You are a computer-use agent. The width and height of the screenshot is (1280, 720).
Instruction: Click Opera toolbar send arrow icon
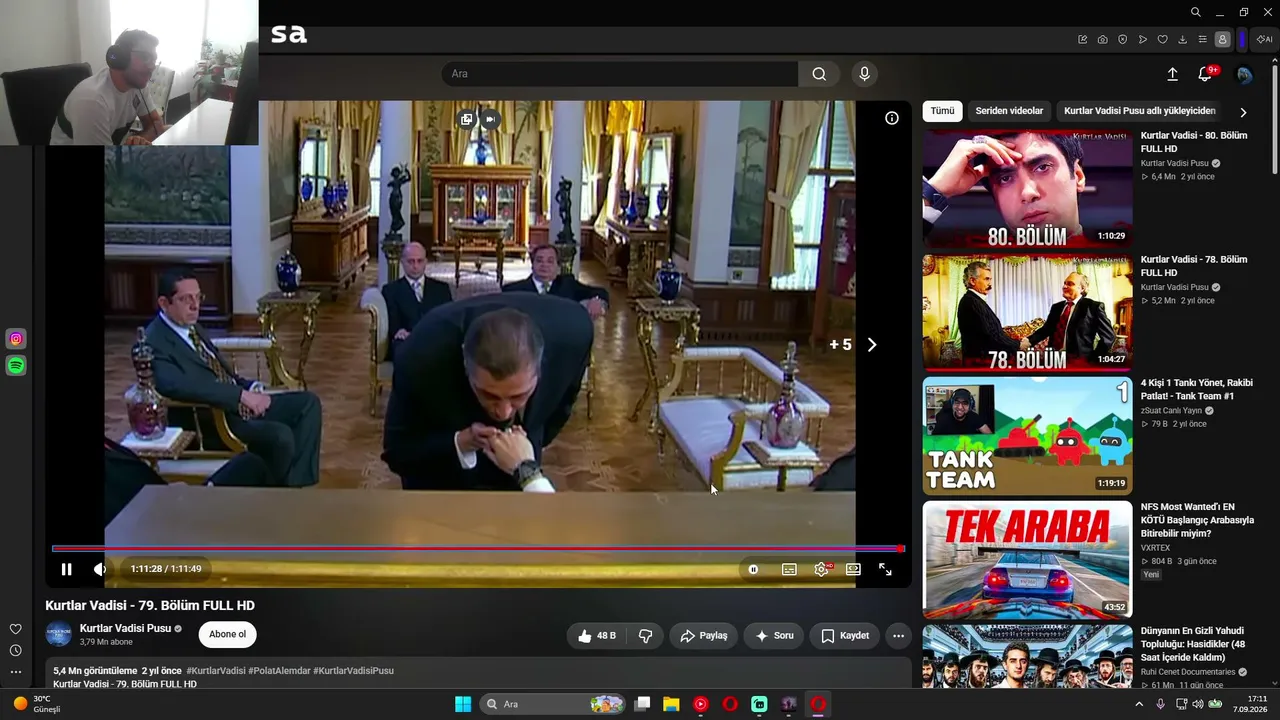[1142, 40]
